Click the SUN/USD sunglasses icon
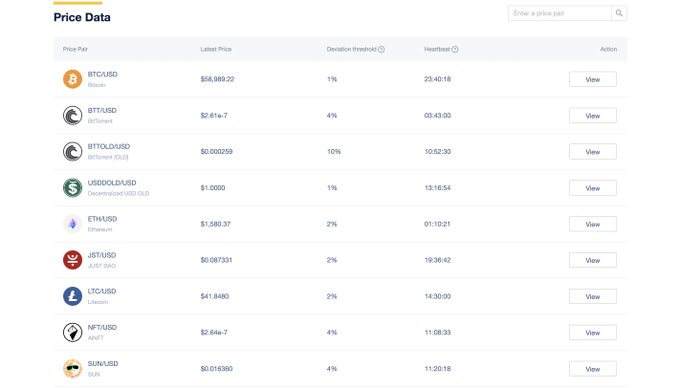 pos(72,369)
